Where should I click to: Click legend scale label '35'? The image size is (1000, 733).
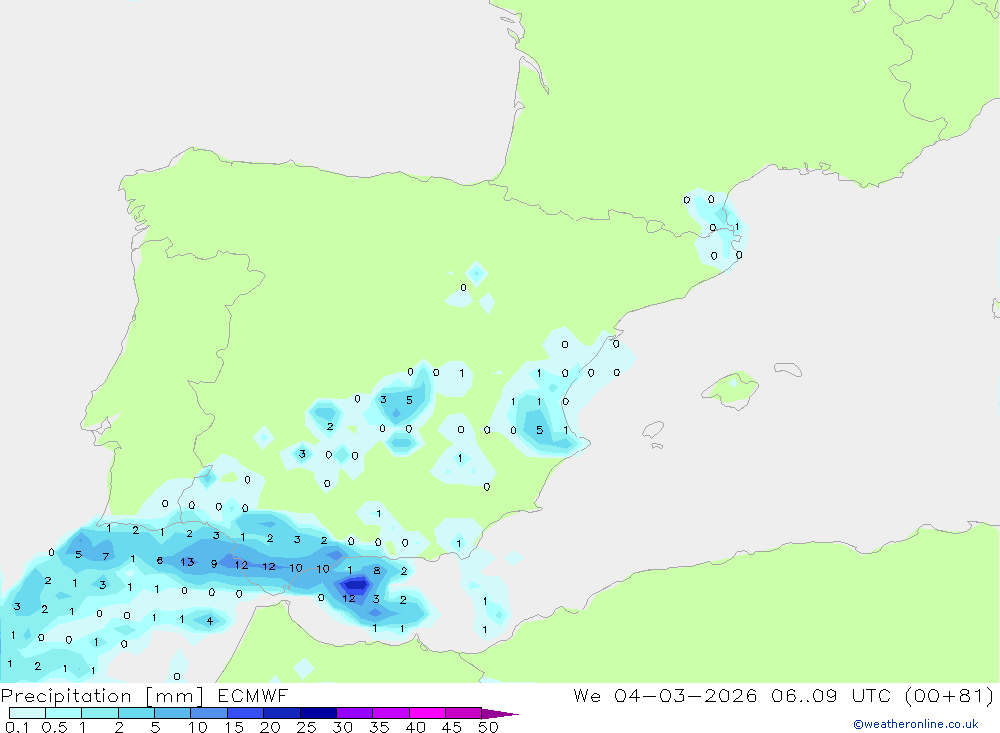tap(379, 727)
